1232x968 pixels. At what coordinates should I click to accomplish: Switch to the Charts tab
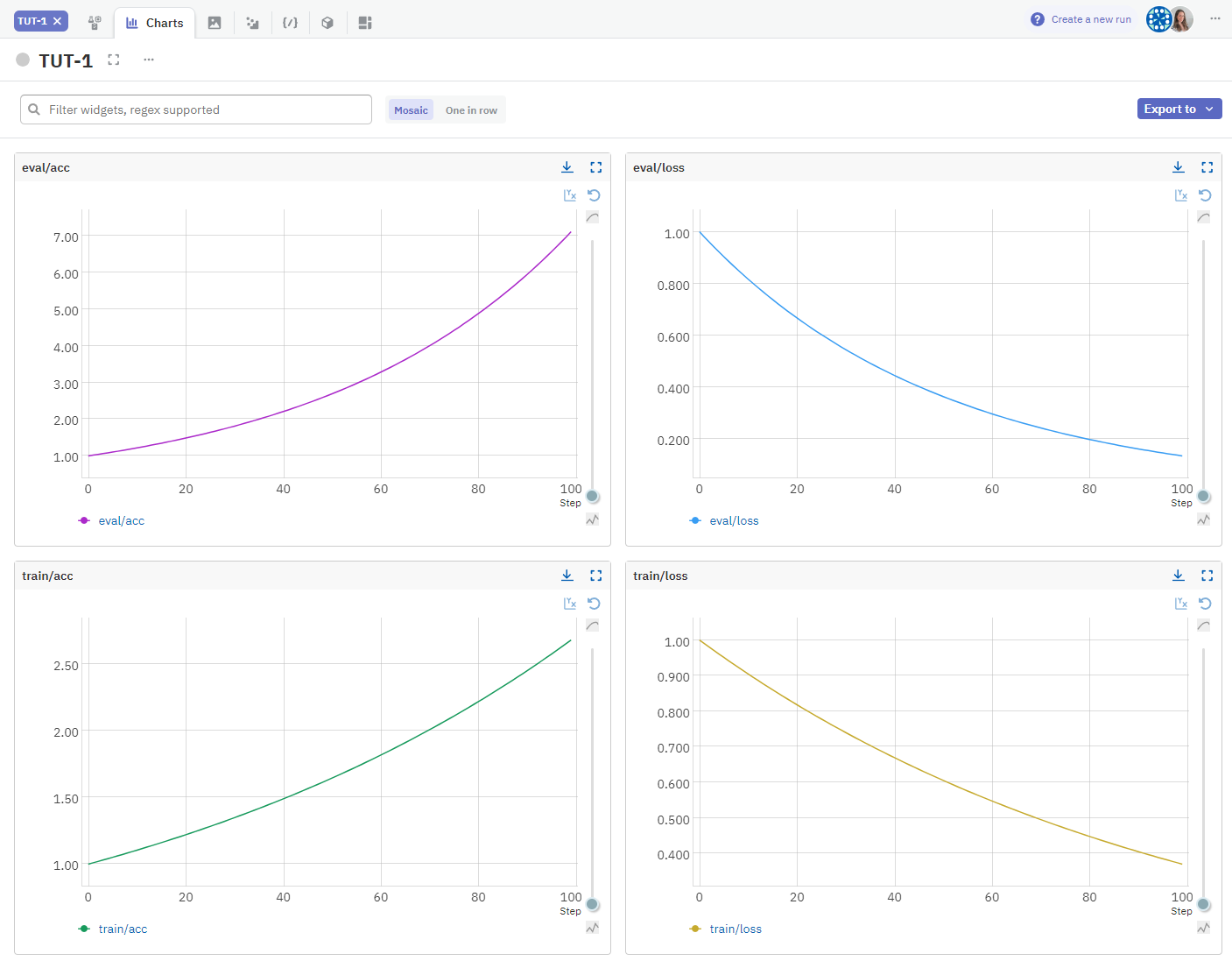154,22
